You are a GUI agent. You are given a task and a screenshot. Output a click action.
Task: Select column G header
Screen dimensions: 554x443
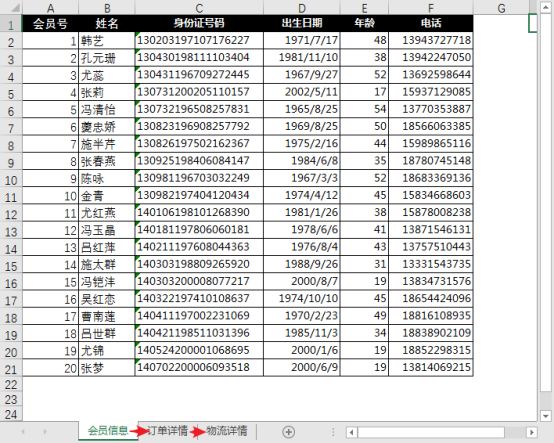501,7
